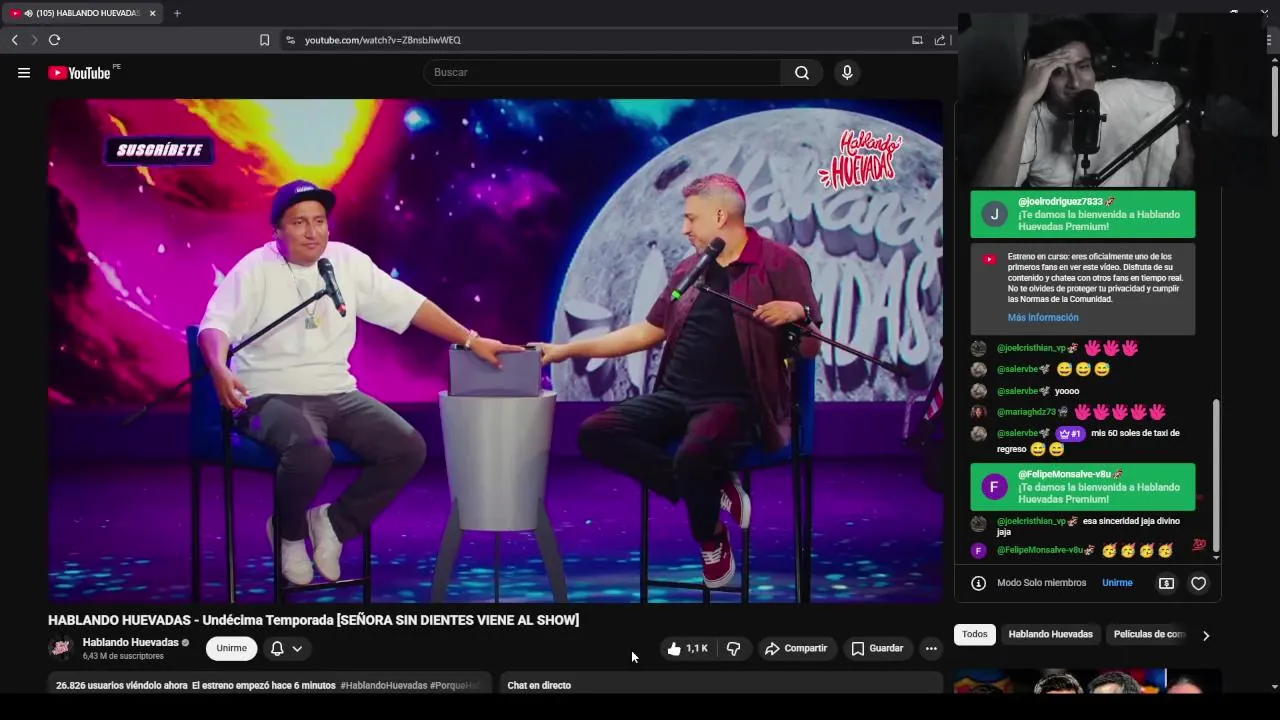Click the @salervbe message about taxi soles
The width and height of the screenshot is (1280, 720).
tap(1084, 441)
